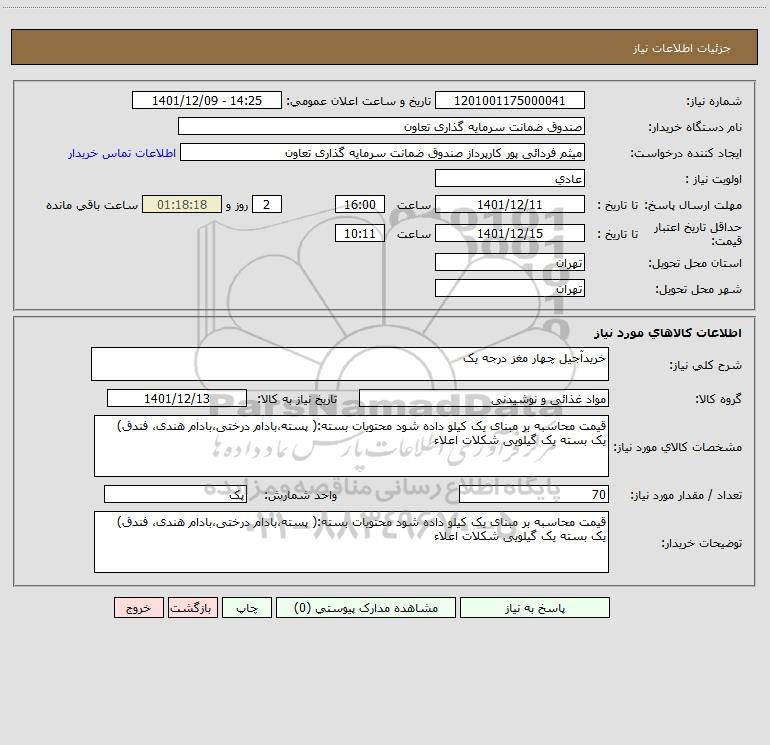The image size is (770, 745).
Task: Click the نام دستگاه خریدار label
Action: tap(695, 127)
